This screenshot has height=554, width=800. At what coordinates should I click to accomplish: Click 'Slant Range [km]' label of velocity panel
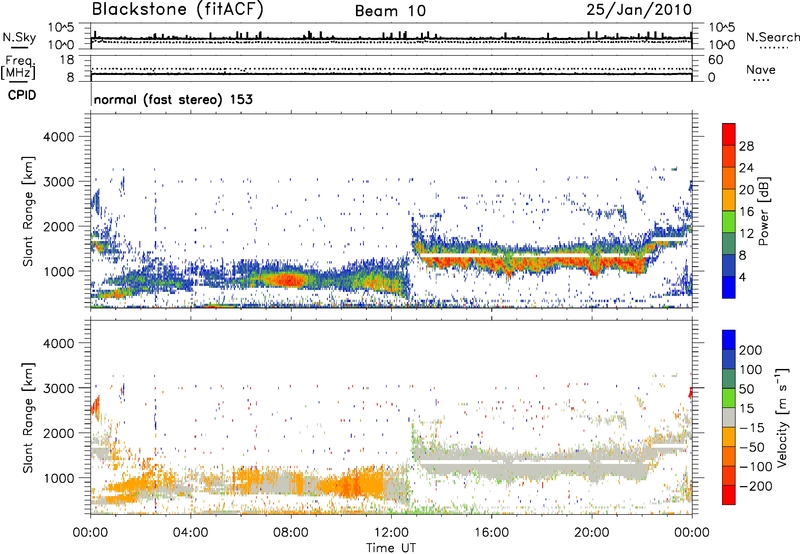pos(28,418)
